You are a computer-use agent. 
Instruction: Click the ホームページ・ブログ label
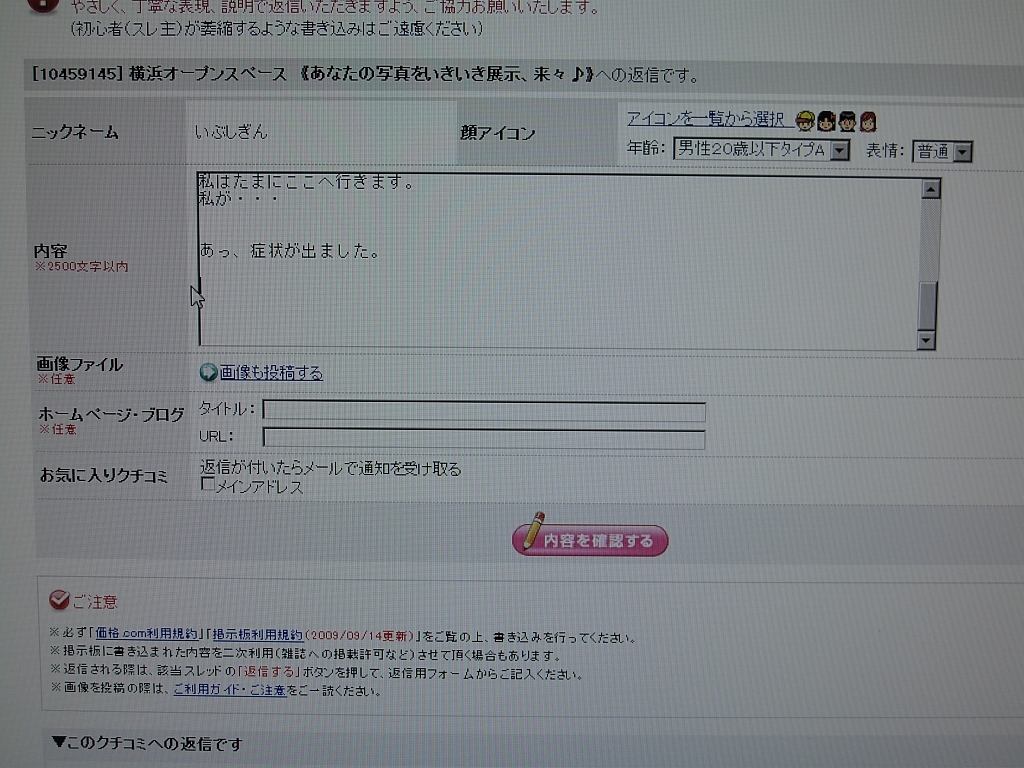click(x=111, y=414)
